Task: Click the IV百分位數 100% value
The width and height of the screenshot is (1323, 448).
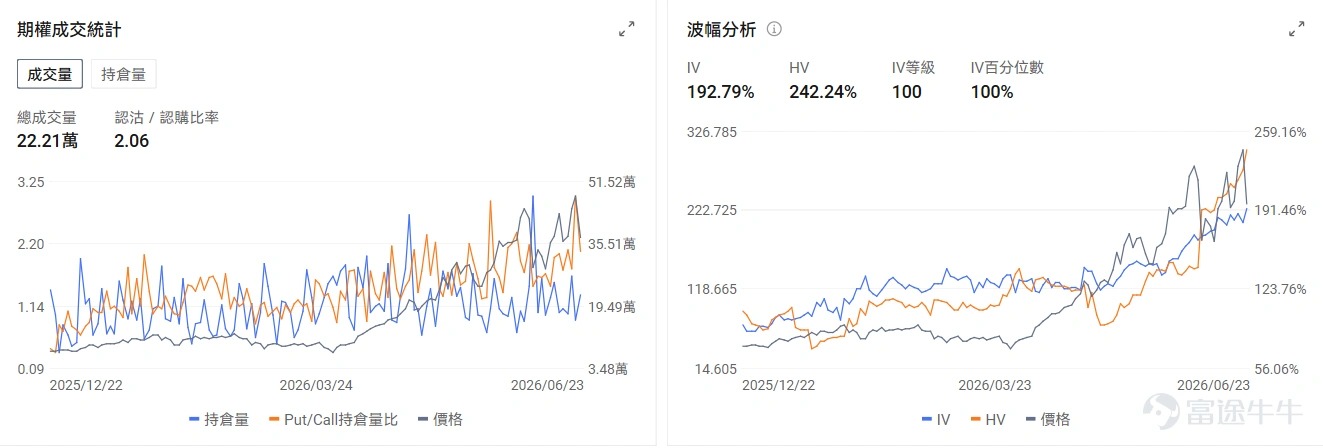Action: pyautogui.click(x=992, y=92)
